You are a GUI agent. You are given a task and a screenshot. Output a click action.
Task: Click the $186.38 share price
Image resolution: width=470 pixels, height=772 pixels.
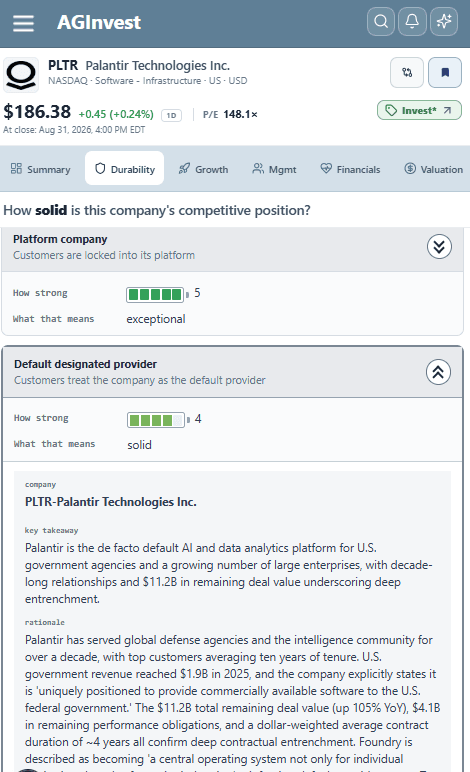pos(37,112)
